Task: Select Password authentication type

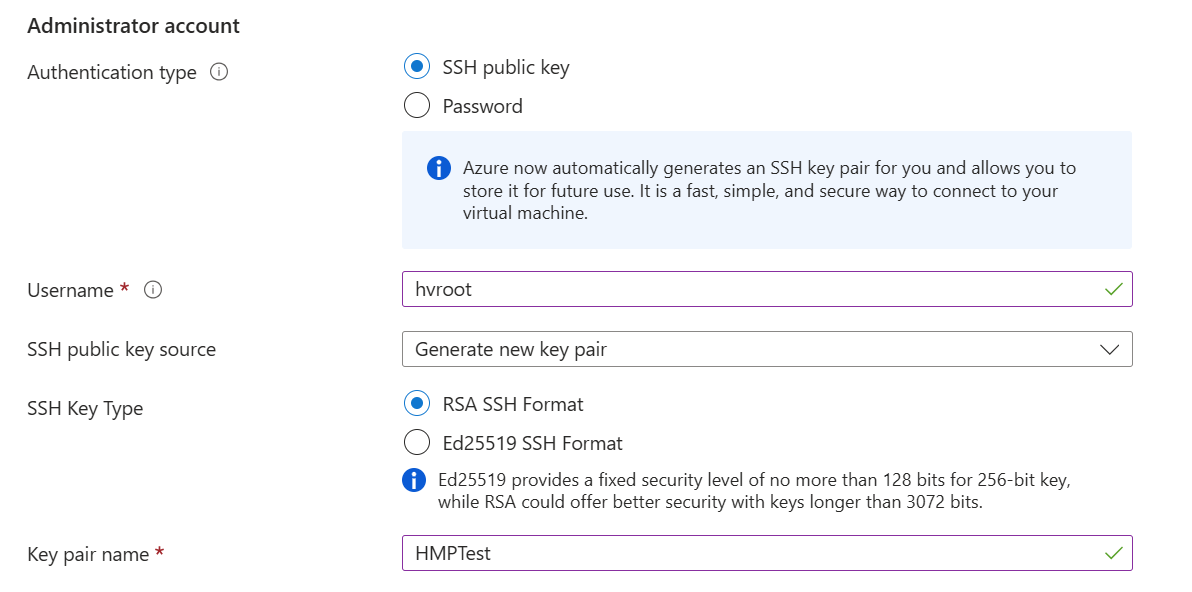Action: coord(417,105)
